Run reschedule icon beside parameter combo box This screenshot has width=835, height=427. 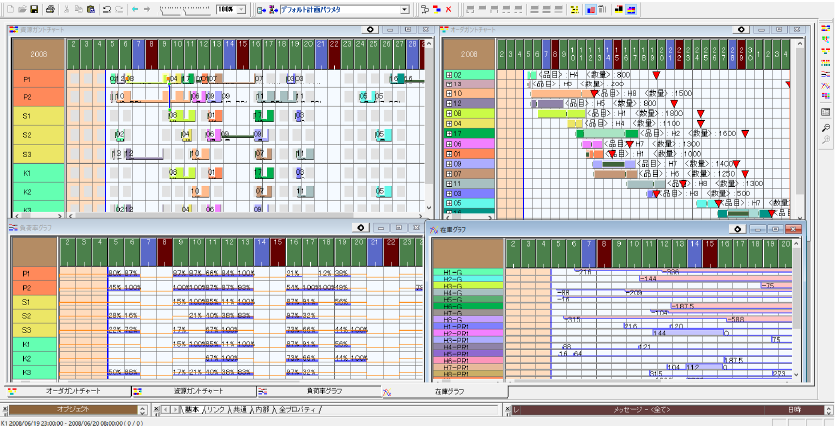point(273,10)
